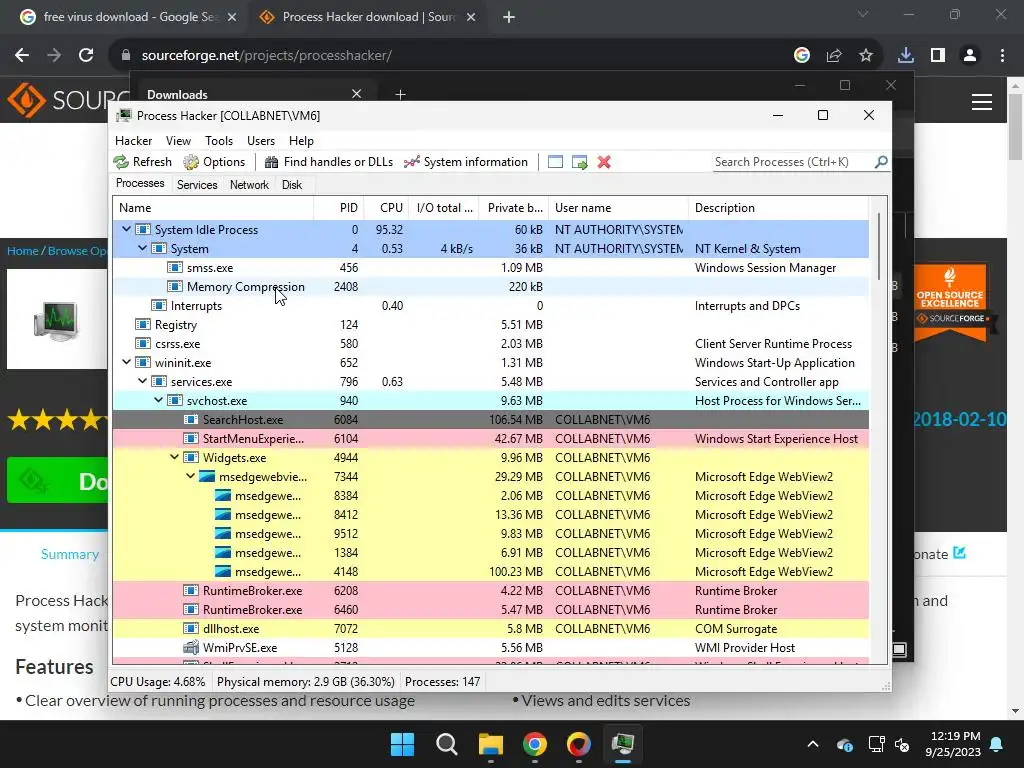This screenshot has height=768, width=1024.
Task: Bookmark page with star icon
Action: (x=866, y=56)
